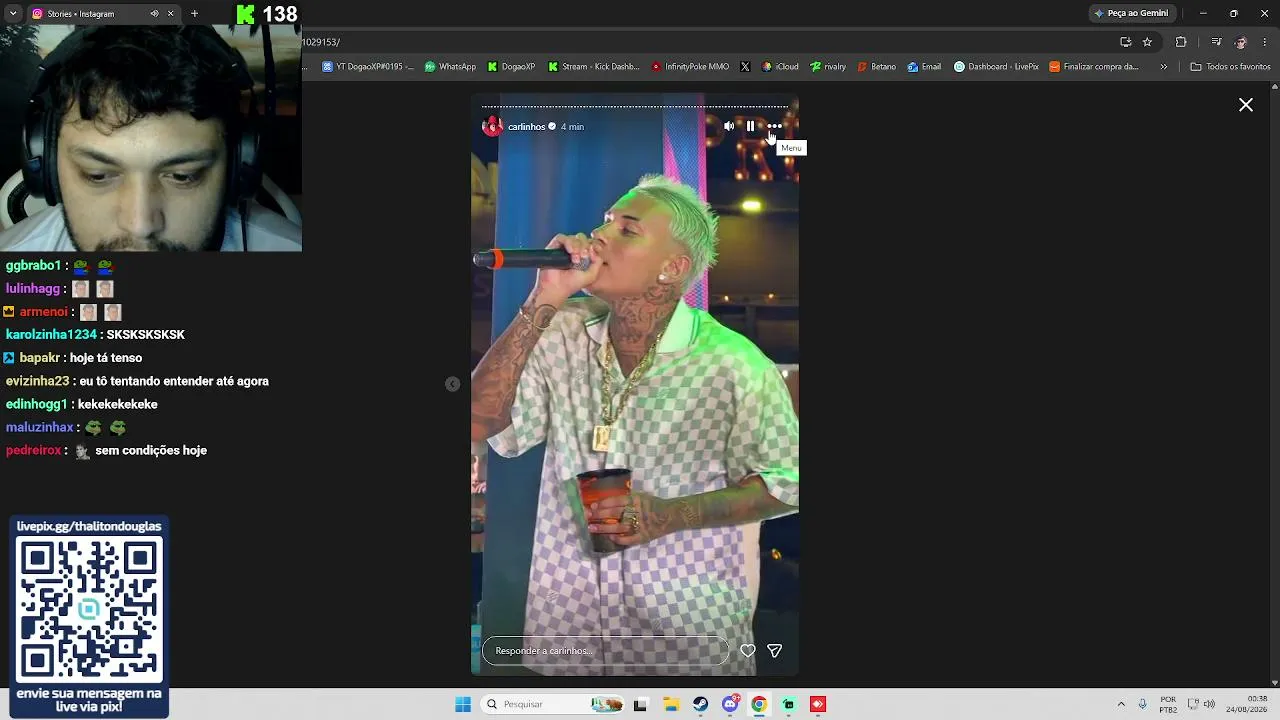Close the Instagram story viewer
Image resolution: width=1280 pixels, height=720 pixels.
tap(1246, 105)
